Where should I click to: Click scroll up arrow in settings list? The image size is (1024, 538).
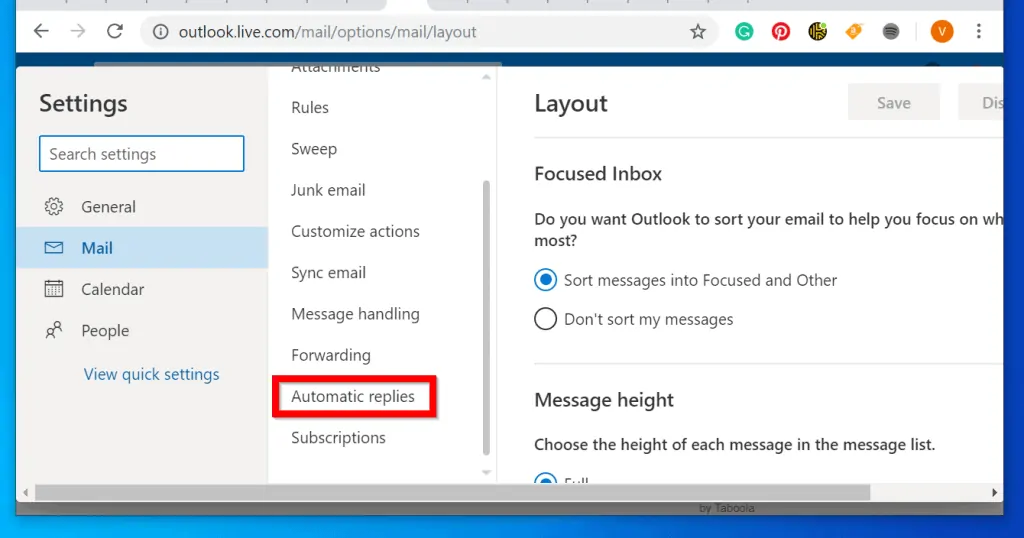tap(486, 77)
